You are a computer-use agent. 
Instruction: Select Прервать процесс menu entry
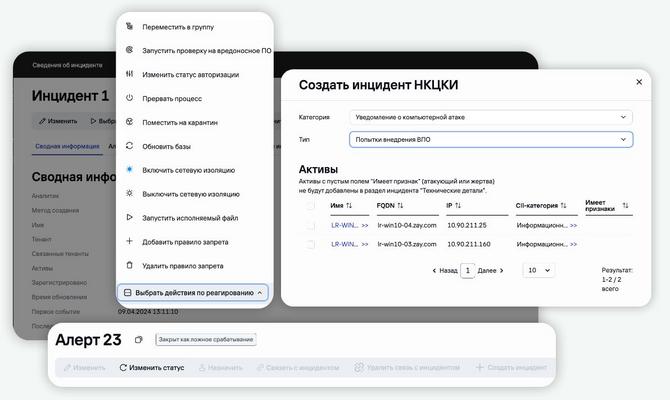click(172, 98)
